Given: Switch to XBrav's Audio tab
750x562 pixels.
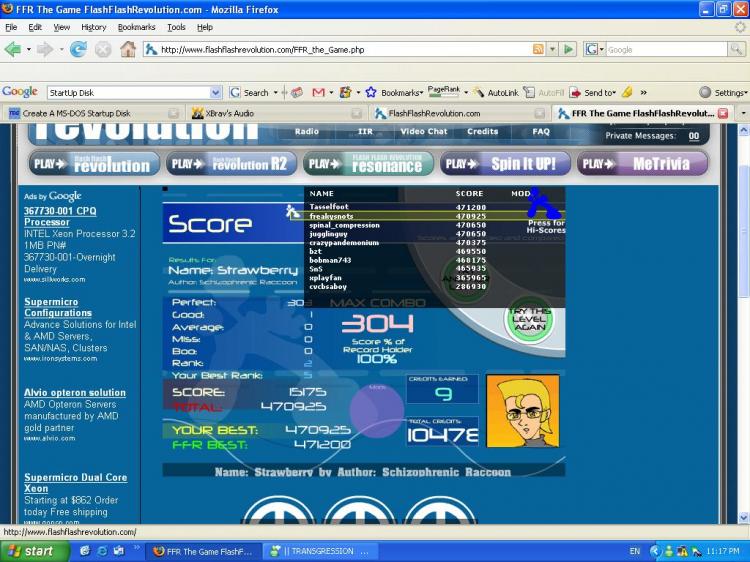Looking at the screenshot, I should (276, 113).
